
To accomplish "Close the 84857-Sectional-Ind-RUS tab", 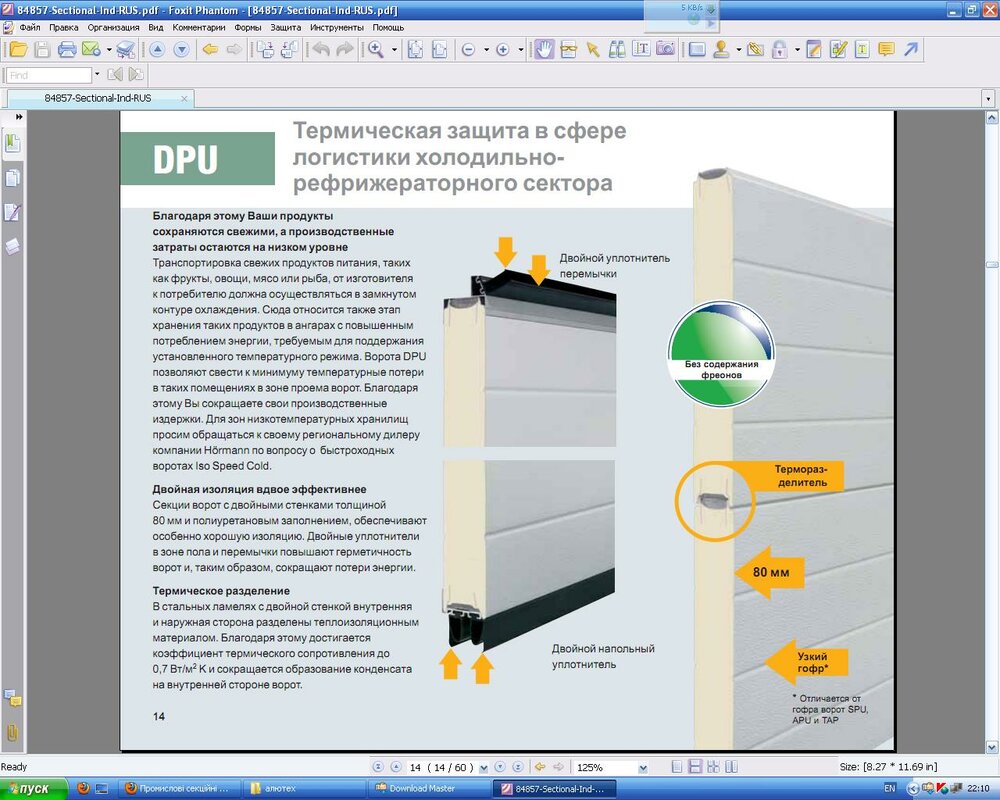I will click(x=184, y=98).
